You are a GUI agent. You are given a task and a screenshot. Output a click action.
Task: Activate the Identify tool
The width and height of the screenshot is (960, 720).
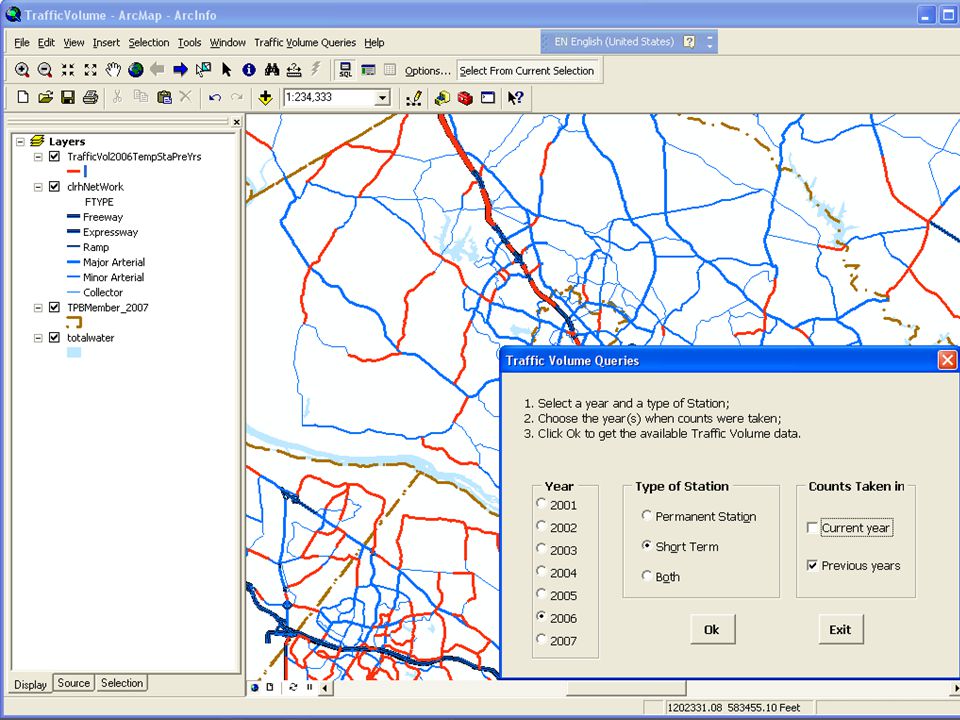pyautogui.click(x=249, y=70)
